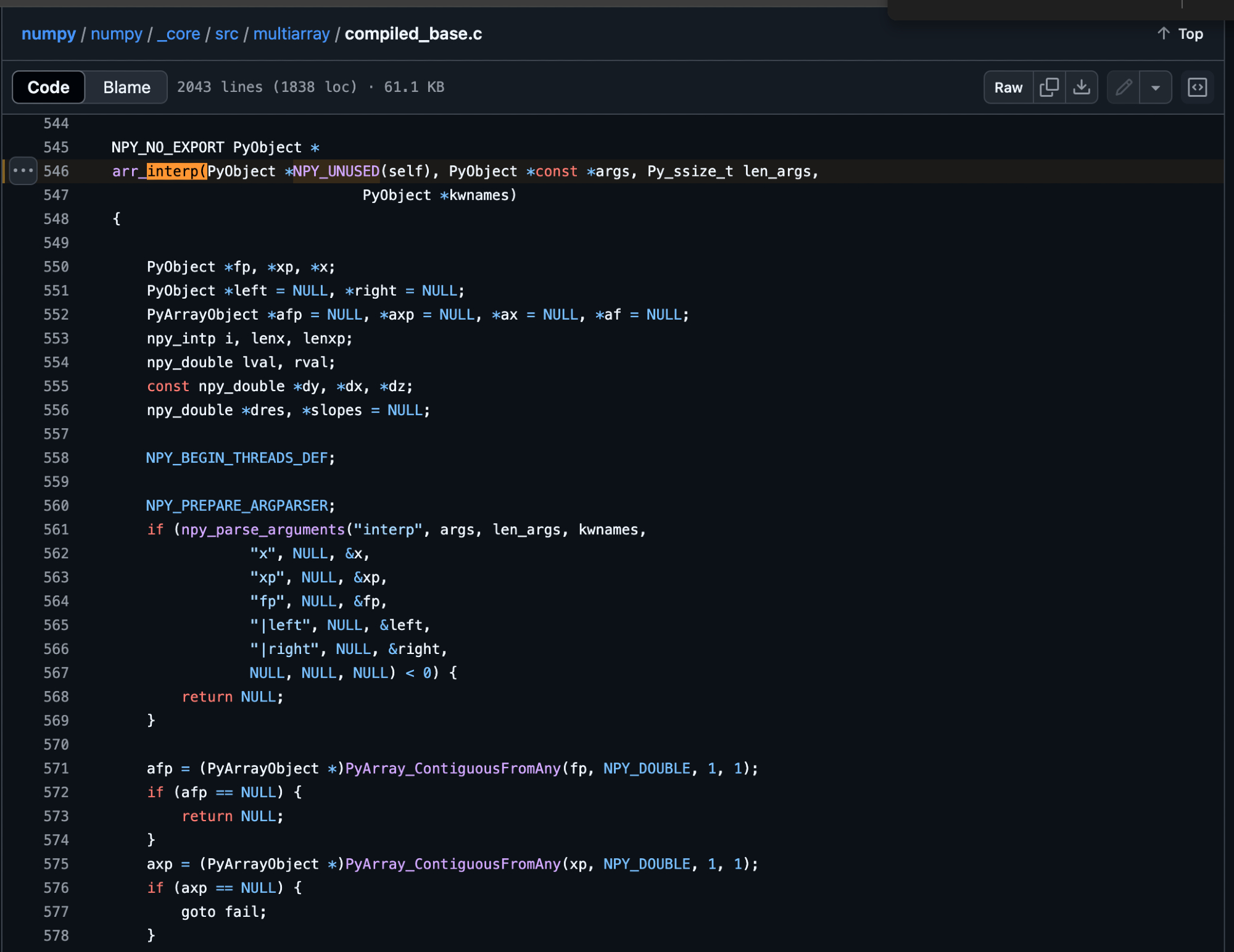This screenshot has width=1234, height=952.
Task: Copy raw file contents icon
Action: 1049,87
